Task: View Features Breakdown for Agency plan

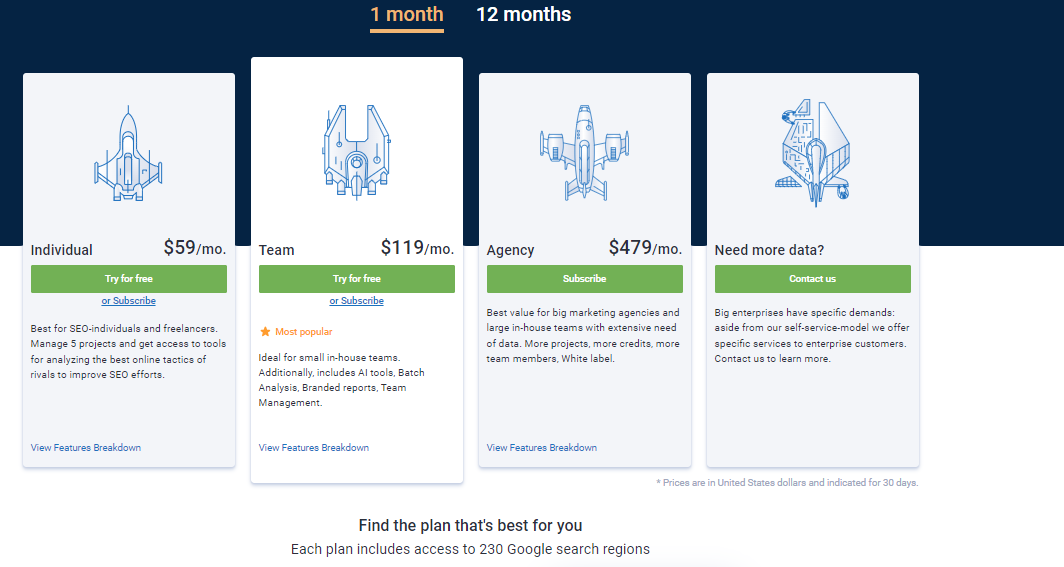Action: pos(542,448)
